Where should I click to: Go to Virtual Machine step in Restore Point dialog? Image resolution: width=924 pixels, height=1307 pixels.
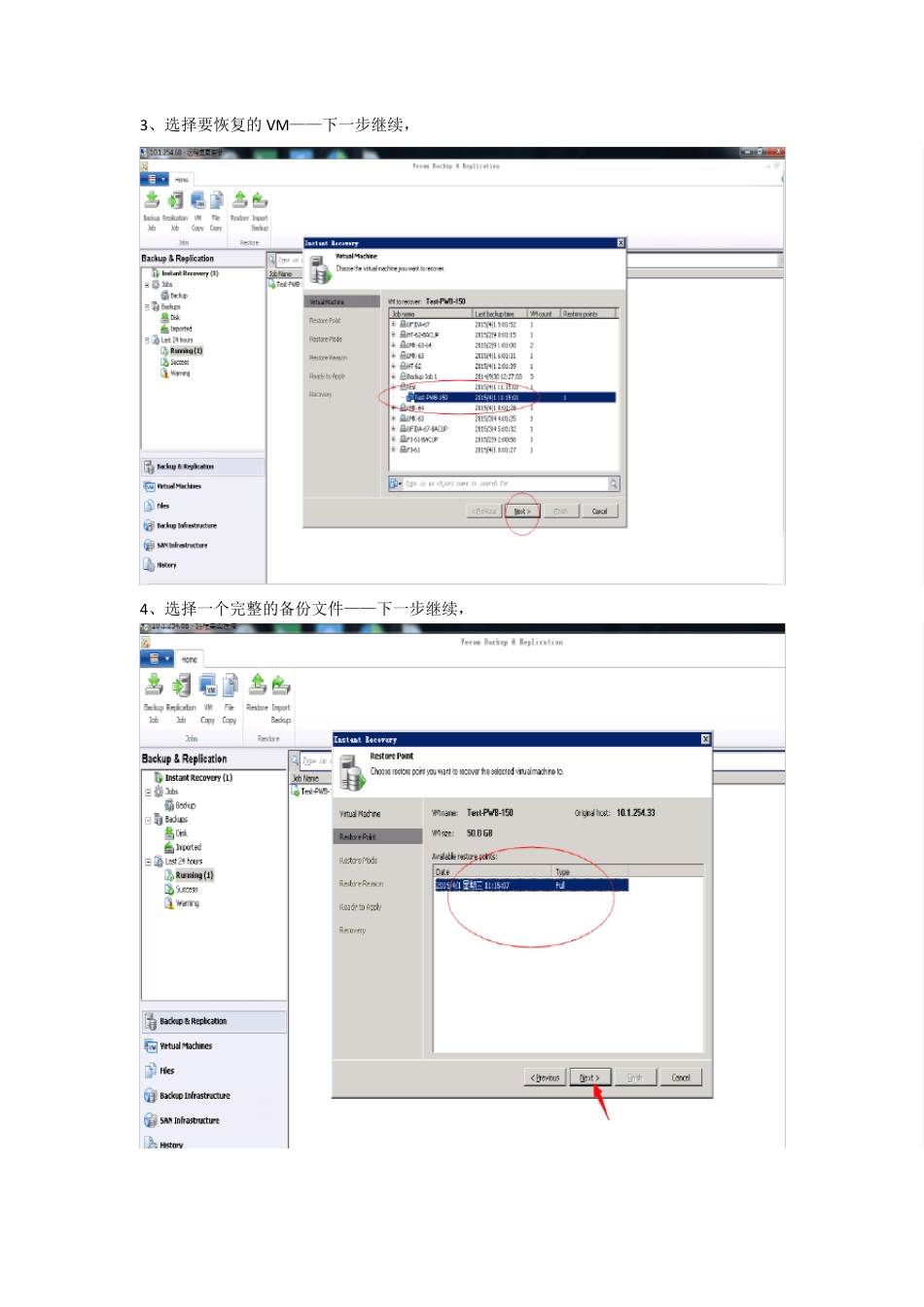click(360, 814)
